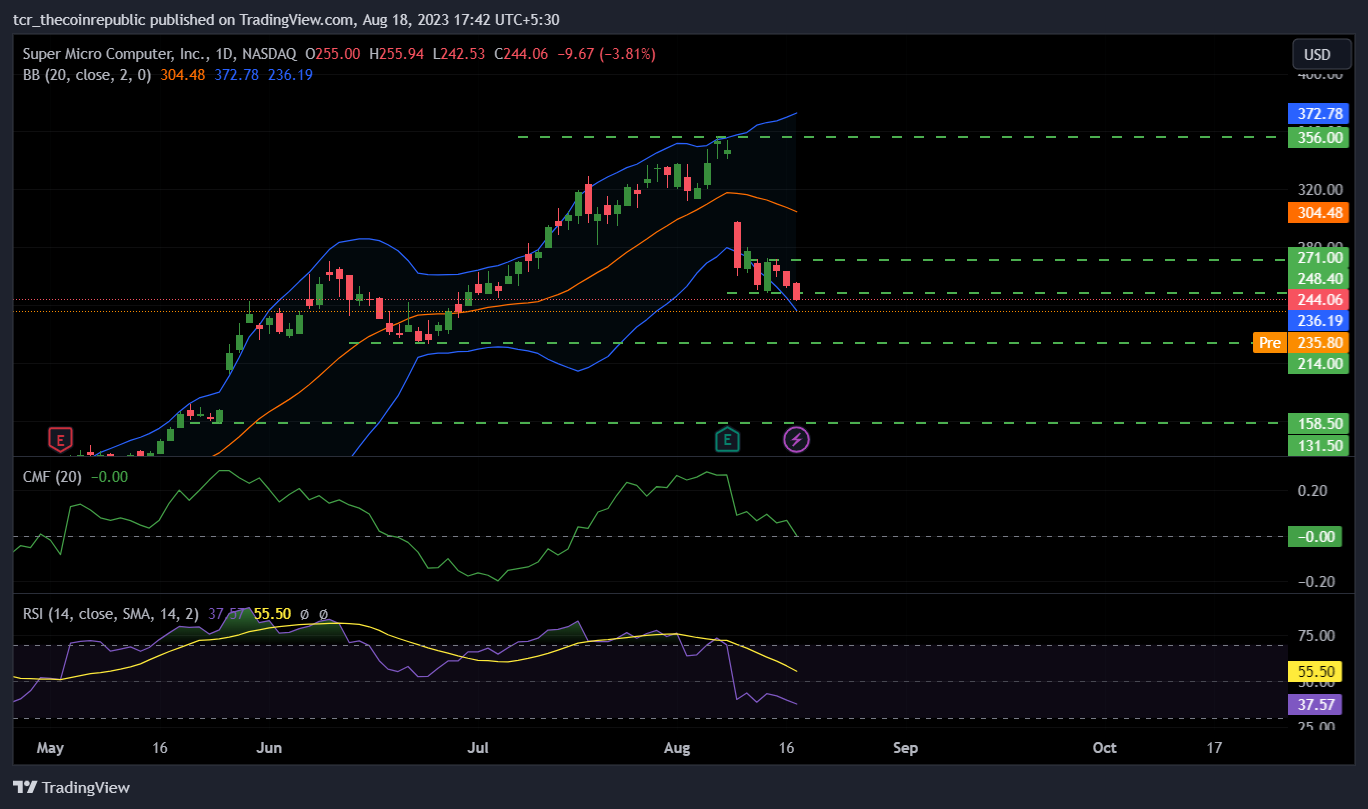Screen dimensions: 1368x809
Task: Click the −9.67 (−3.81%) change value
Action: coord(606,54)
